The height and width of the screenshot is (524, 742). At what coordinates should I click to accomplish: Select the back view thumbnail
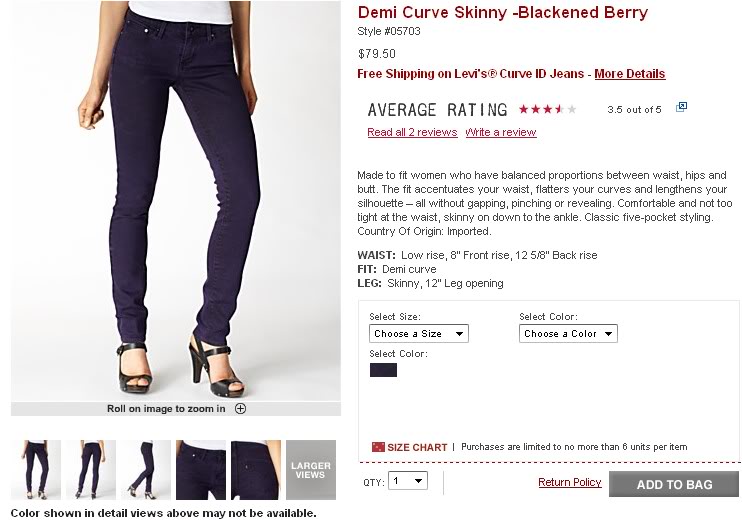[91, 469]
